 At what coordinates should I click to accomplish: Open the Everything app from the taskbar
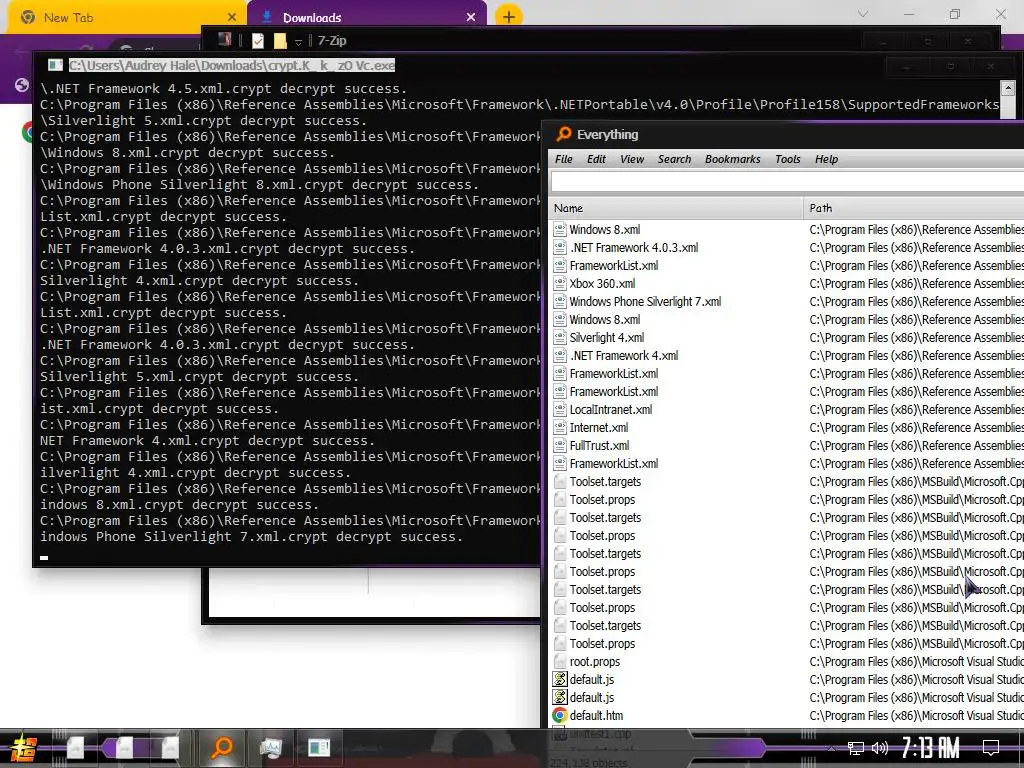coord(222,746)
